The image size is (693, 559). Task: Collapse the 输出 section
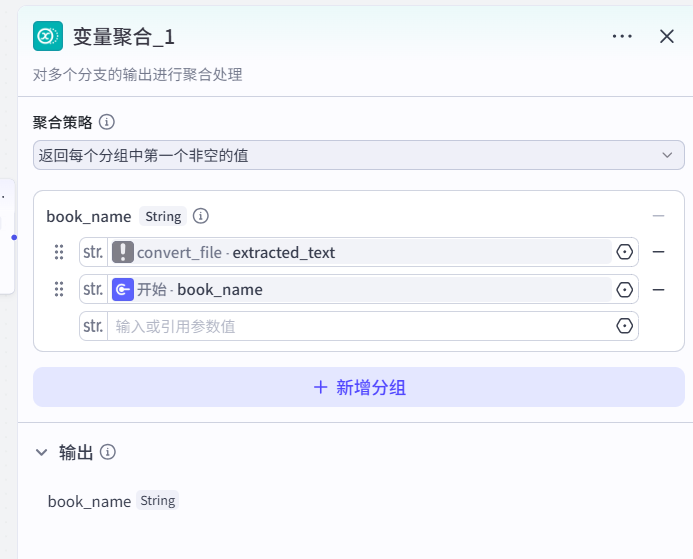click(x=42, y=452)
